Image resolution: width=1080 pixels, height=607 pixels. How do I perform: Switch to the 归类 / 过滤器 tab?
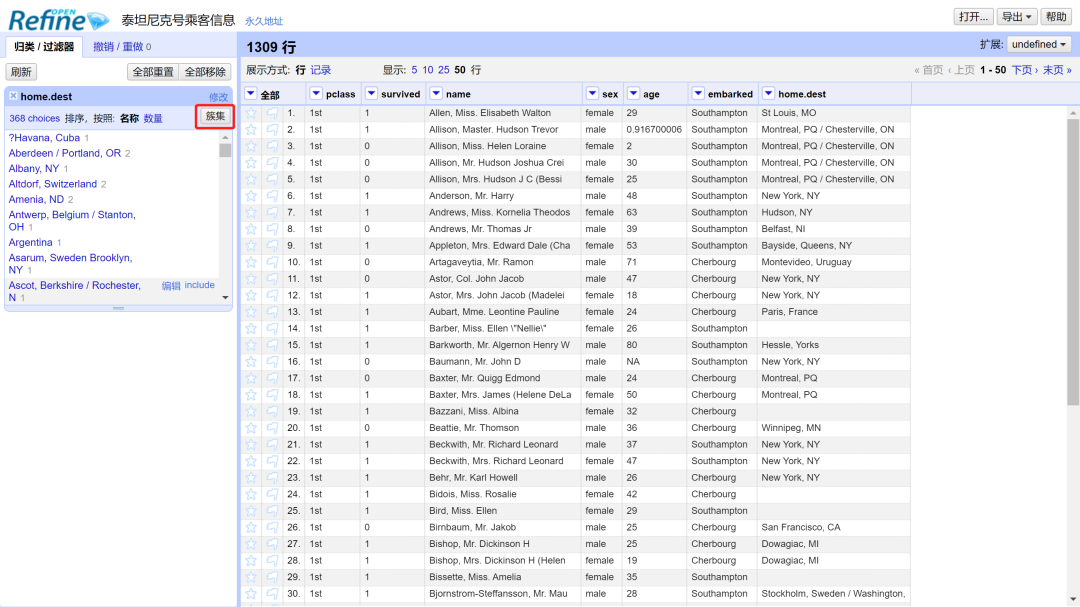[44, 47]
